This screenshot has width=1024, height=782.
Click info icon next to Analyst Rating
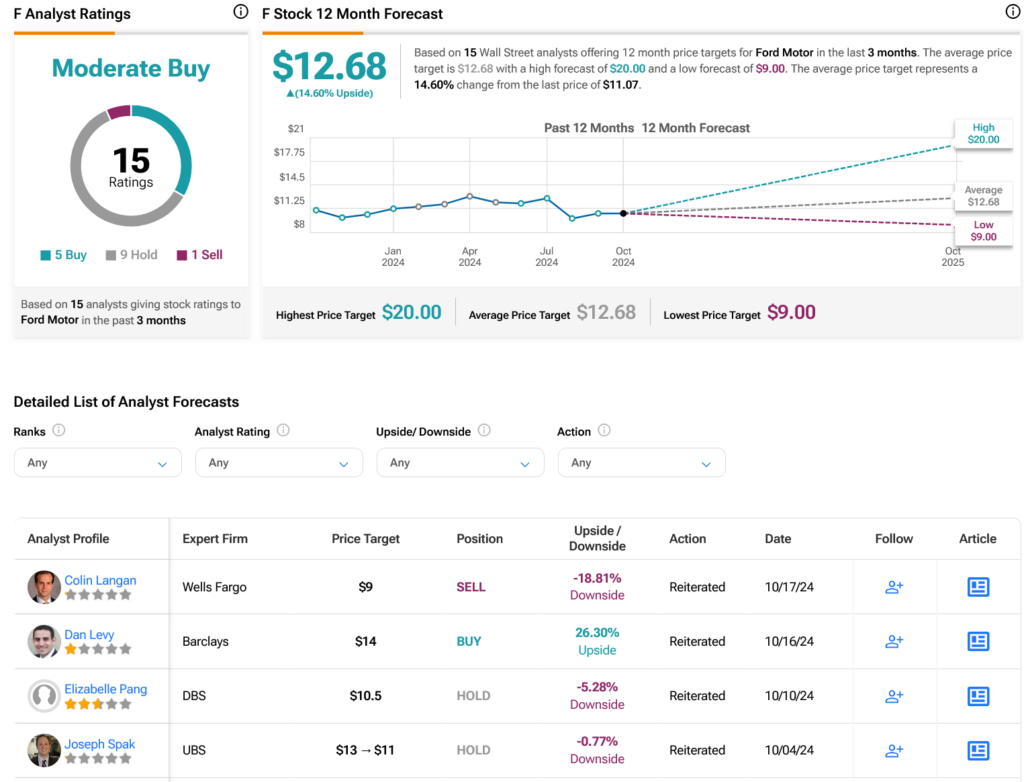coord(283,431)
